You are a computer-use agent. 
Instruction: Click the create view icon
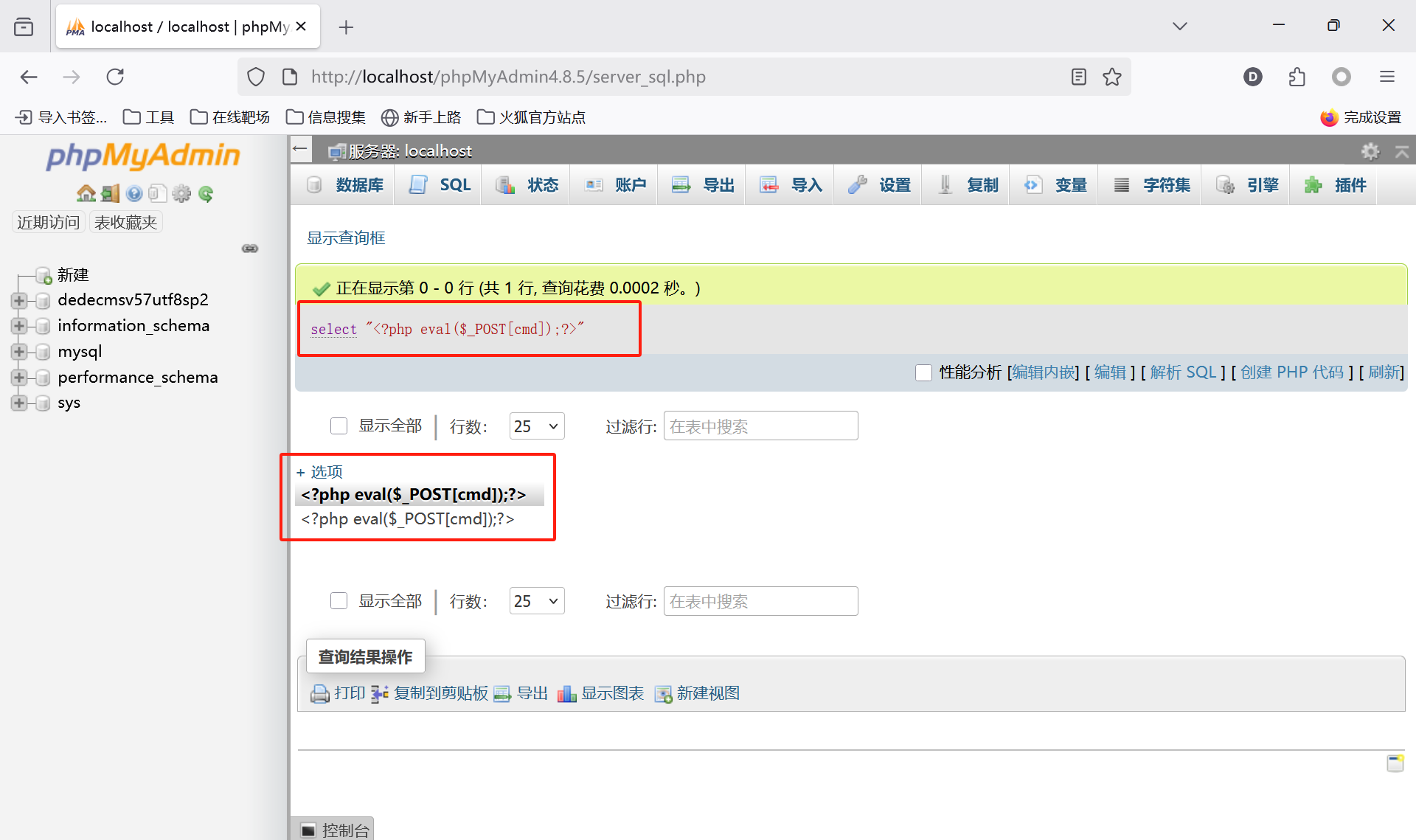click(663, 694)
